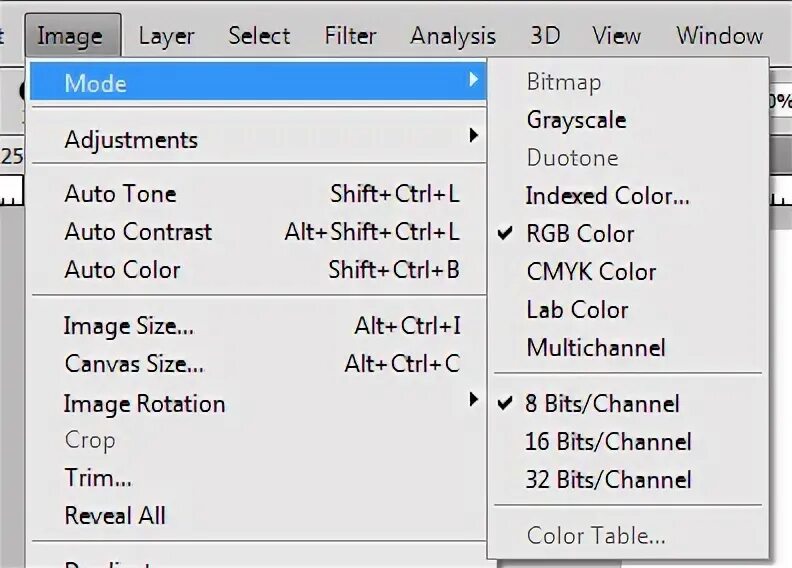Screen dimensions: 792x568
Task: Open the Filter menu
Action: click(x=350, y=37)
